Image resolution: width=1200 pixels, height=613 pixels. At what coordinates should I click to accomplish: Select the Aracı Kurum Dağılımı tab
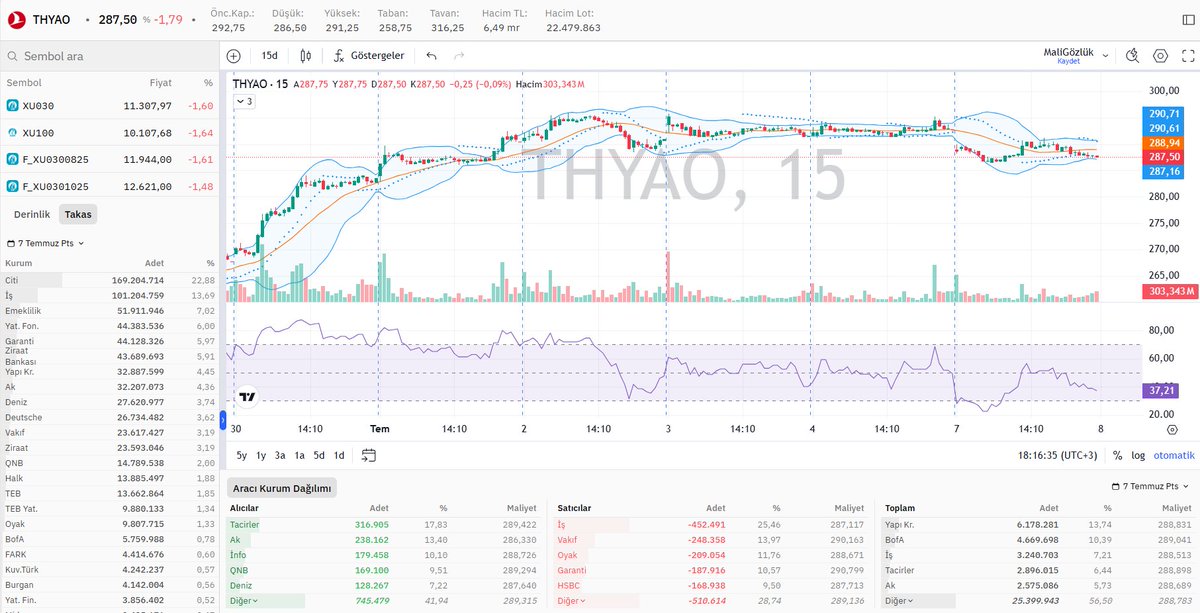[x=282, y=488]
